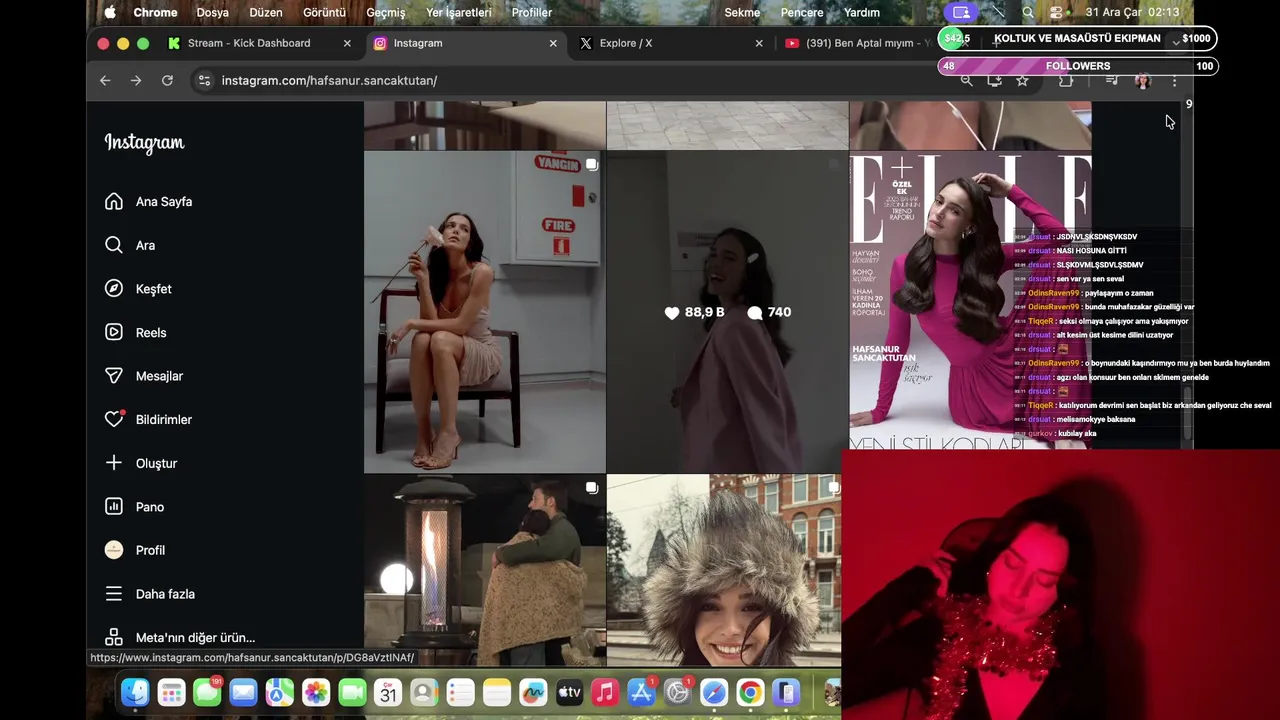Close the Instagram tab
The height and width of the screenshot is (720, 1280).
pyautogui.click(x=553, y=43)
